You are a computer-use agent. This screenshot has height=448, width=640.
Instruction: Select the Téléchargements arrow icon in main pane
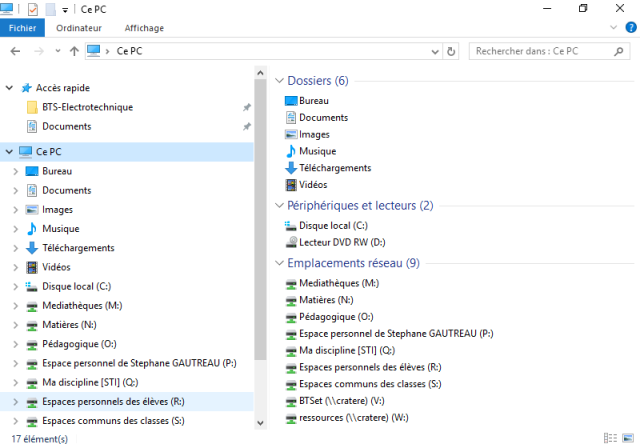(x=291, y=168)
